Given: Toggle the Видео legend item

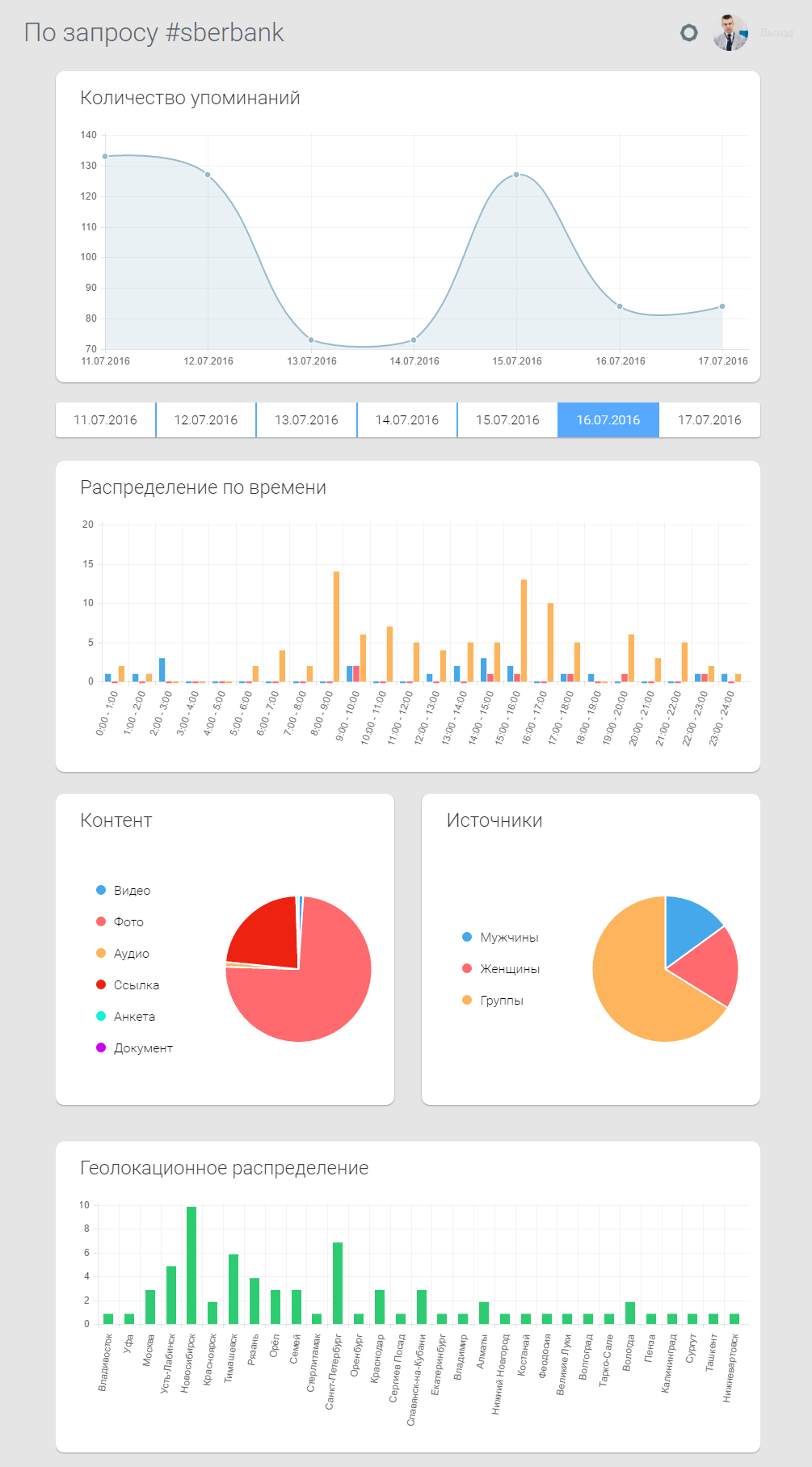Looking at the screenshot, I should click(x=123, y=890).
